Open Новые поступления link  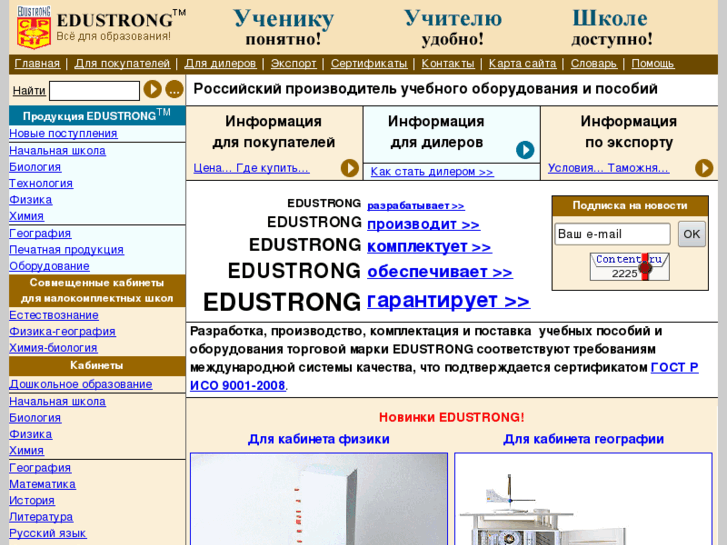tap(63, 134)
